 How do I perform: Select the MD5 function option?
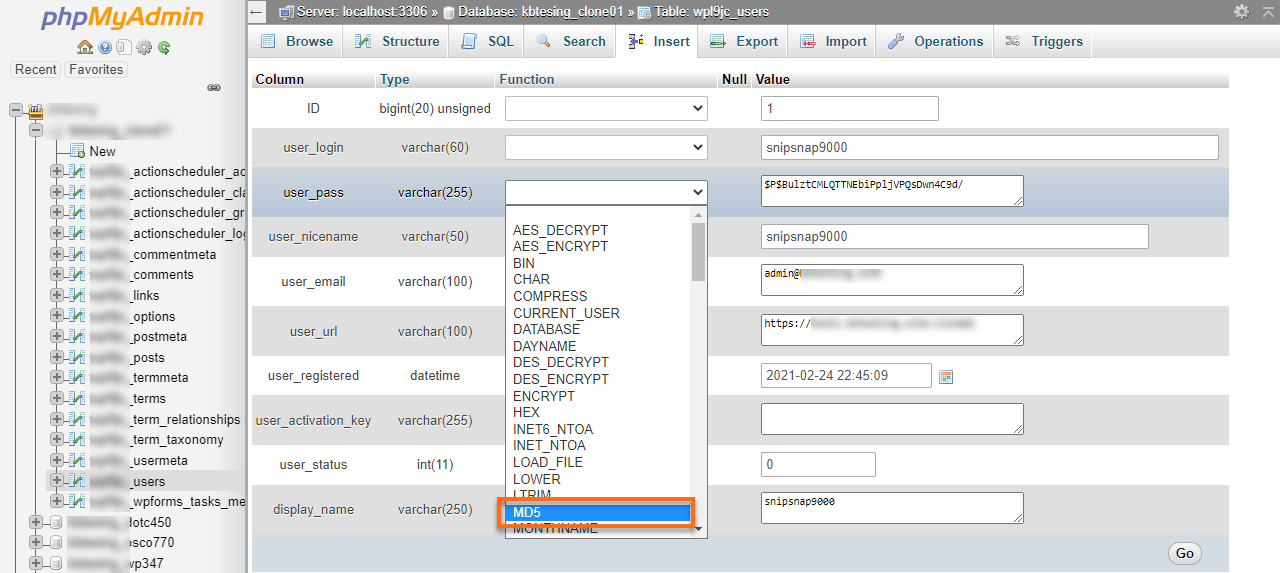coord(599,513)
